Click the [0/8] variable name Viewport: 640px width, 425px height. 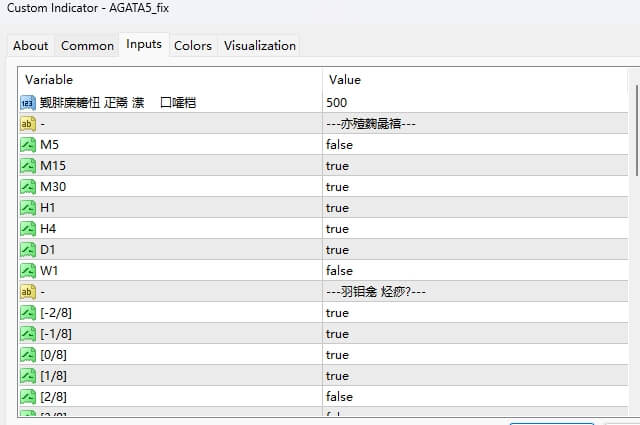tap(53, 355)
